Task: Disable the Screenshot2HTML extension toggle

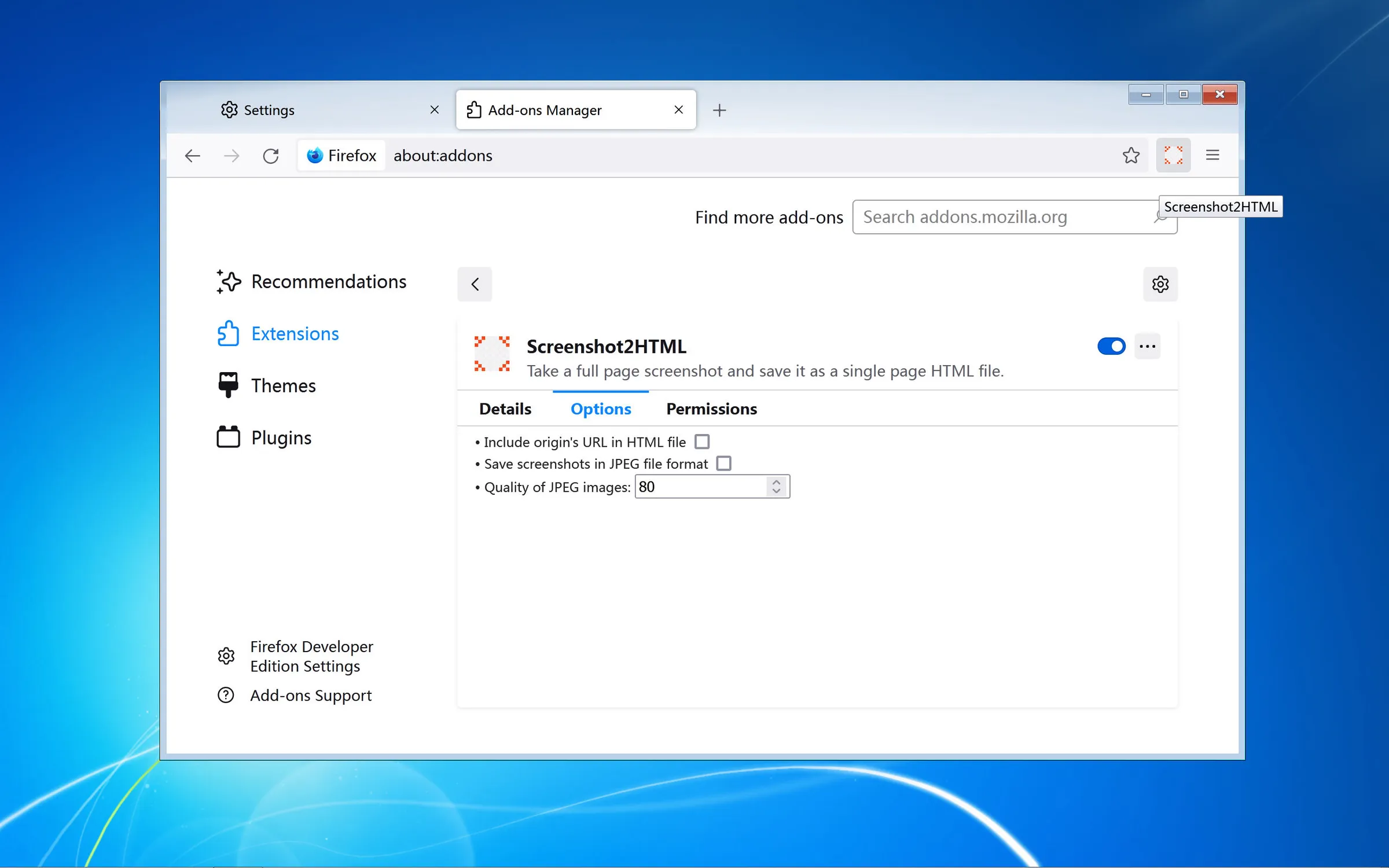Action: [1111, 346]
